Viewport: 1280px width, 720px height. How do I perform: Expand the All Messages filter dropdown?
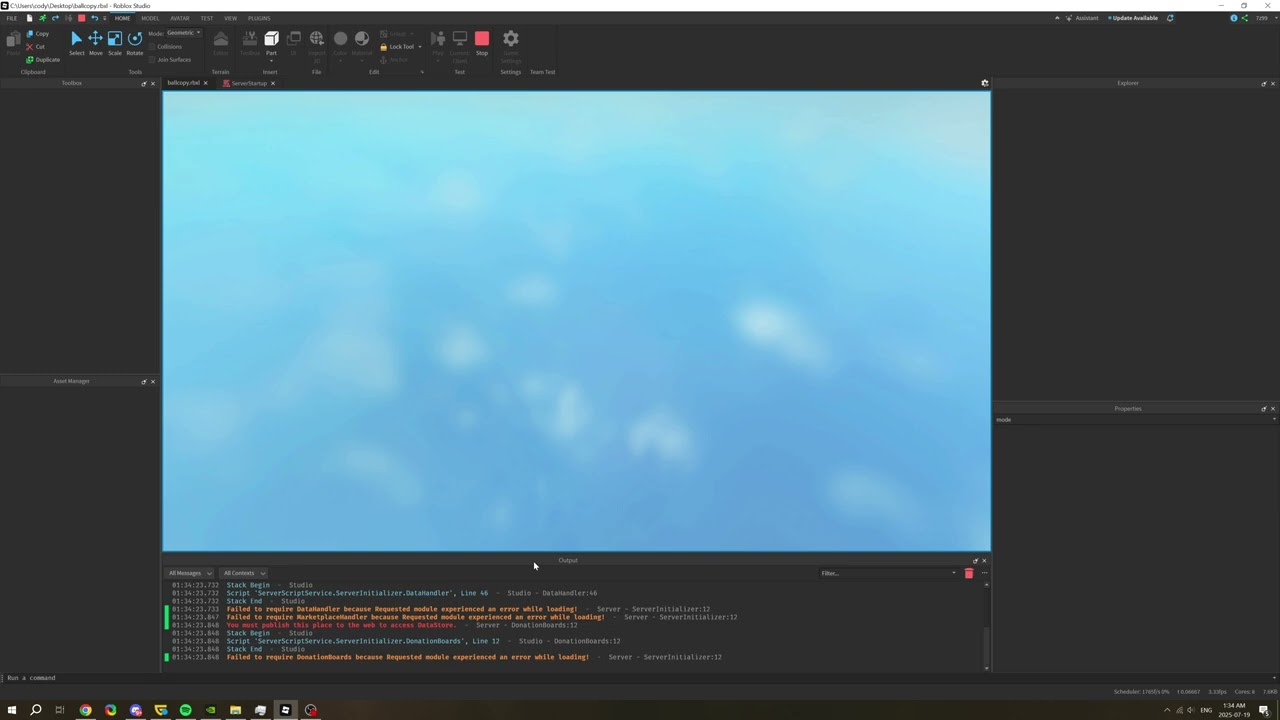pyautogui.click(x=190, y=573)
